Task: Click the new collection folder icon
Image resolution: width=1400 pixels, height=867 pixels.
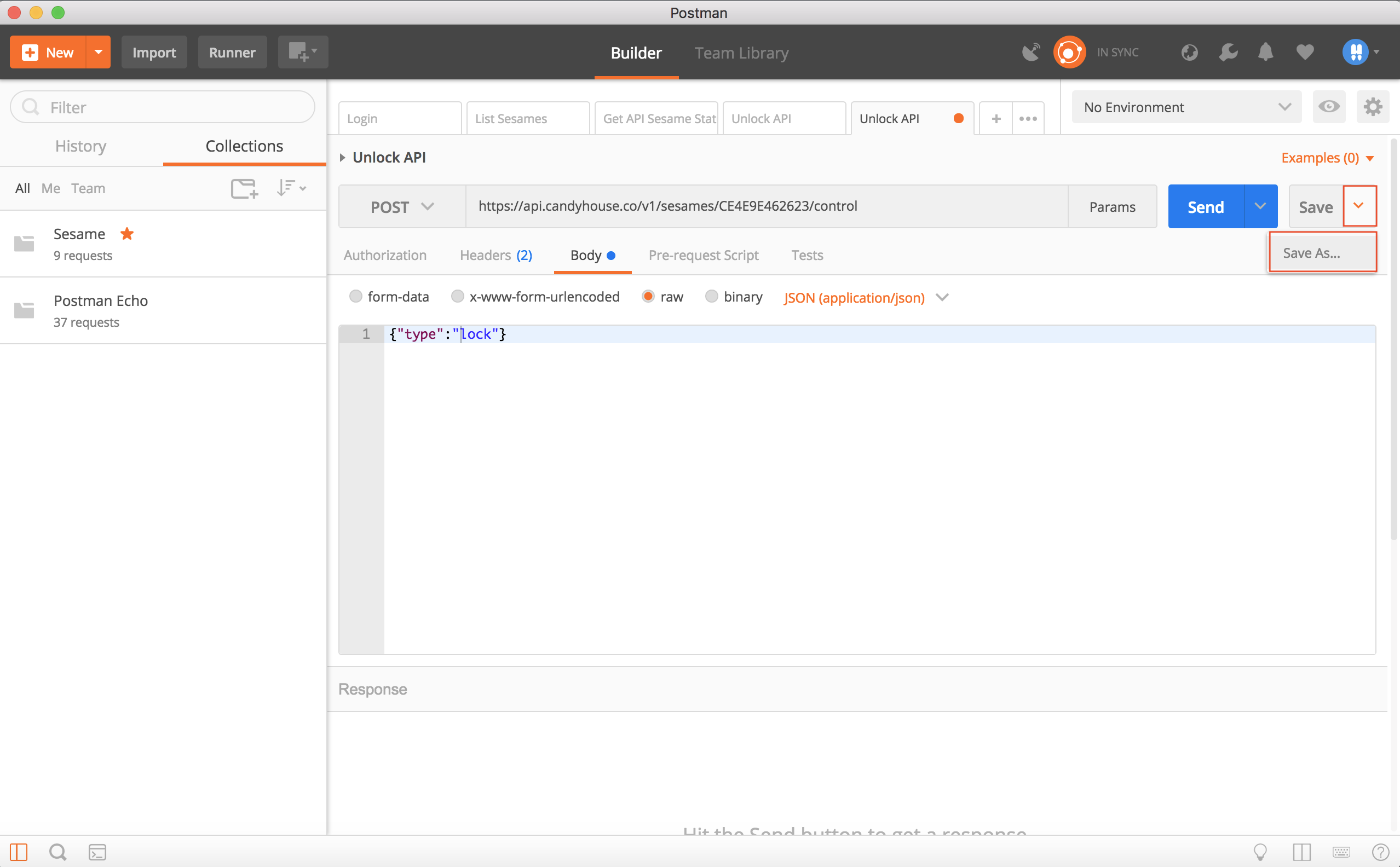Action: click(x=244, y=188)
